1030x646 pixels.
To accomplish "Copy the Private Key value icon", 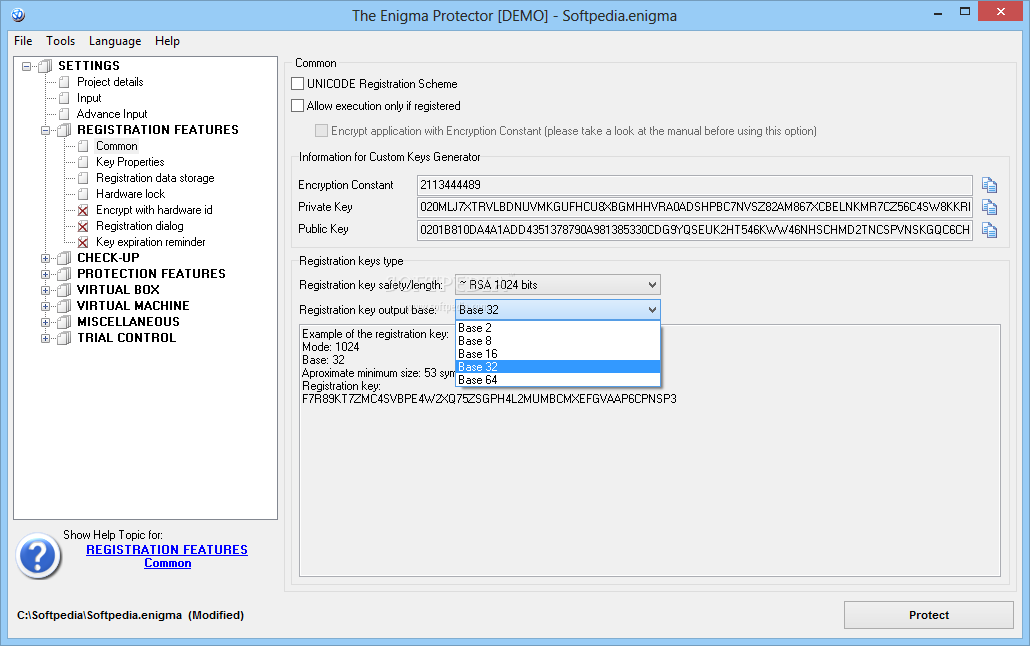I will point(989,208).
